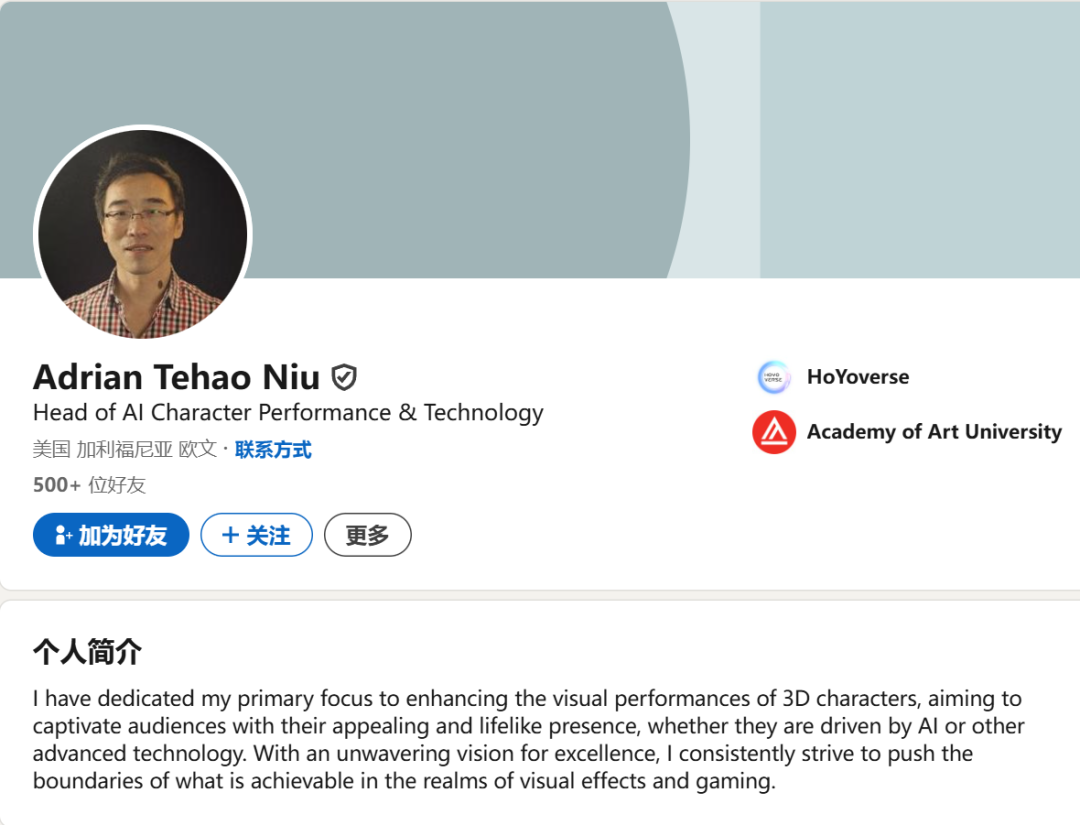
Task: Open the HoYoverse company logo
Action: coord(773,377)
